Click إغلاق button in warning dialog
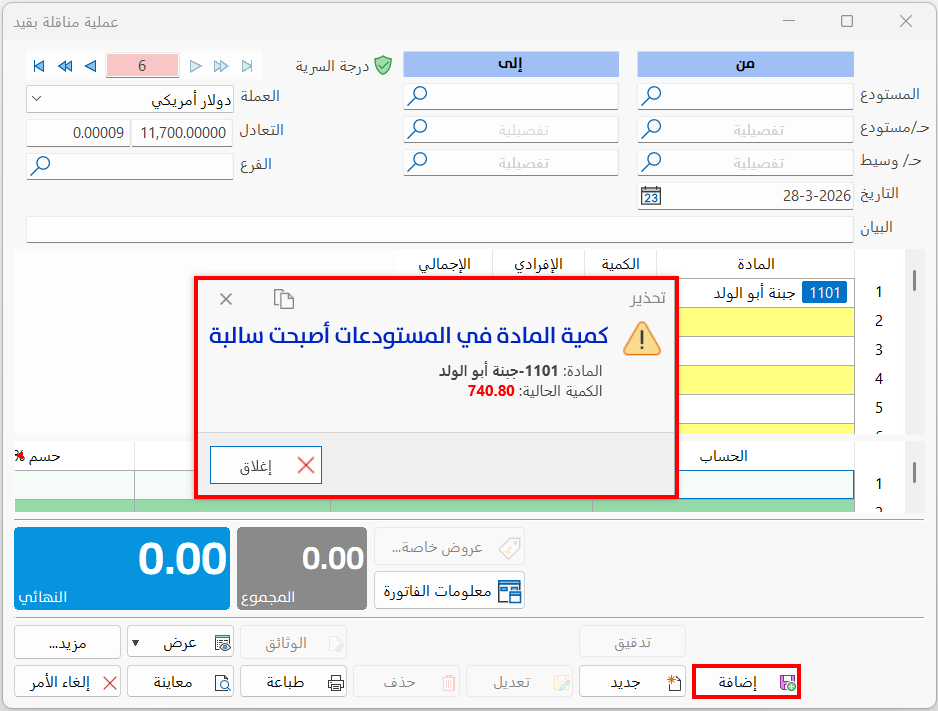The width and height of the screenshot is (938, 711). click(x=266, y=465)
